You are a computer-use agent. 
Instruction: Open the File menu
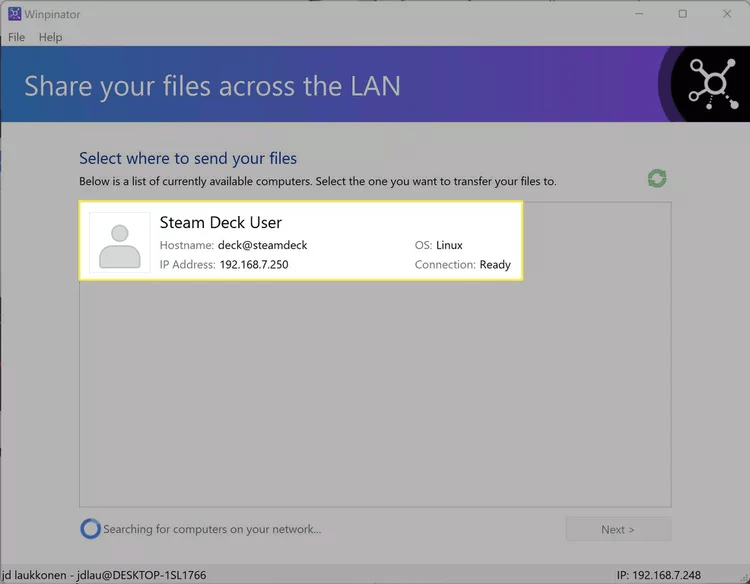click(x=17, y=37)
